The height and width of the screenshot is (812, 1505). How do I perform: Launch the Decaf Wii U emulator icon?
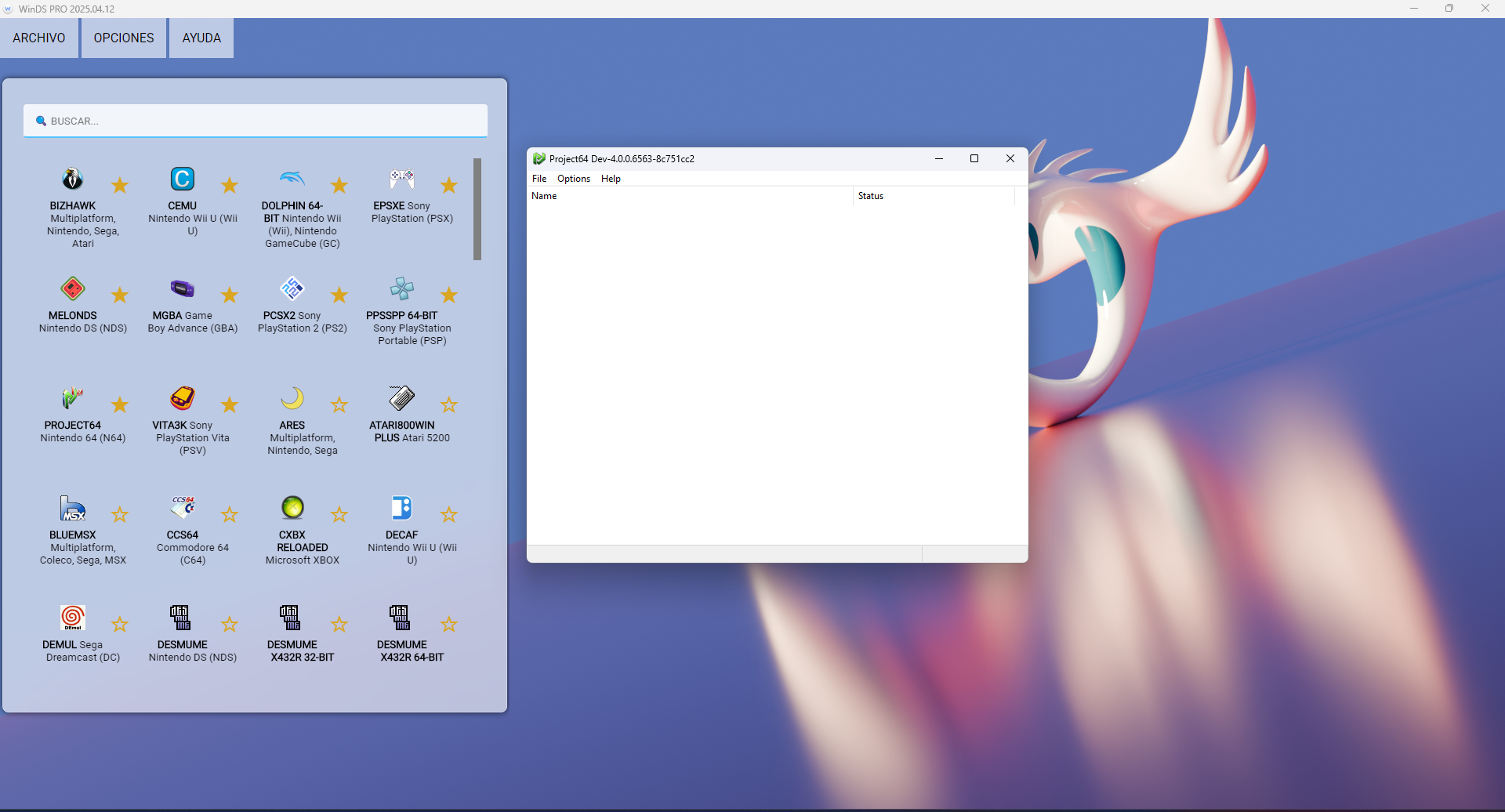coord(402,508)
